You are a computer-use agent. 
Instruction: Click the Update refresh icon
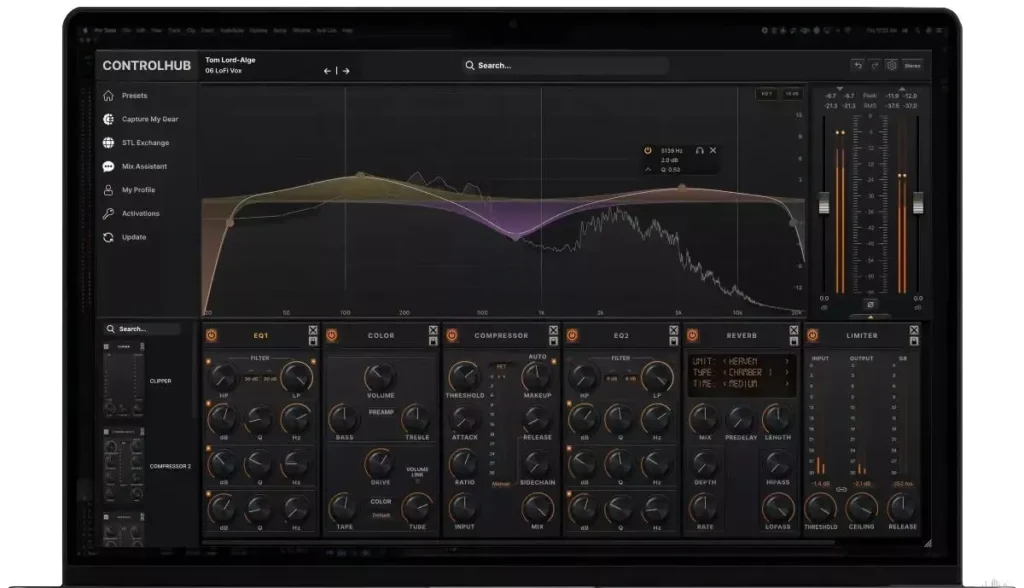coord(108,238)
